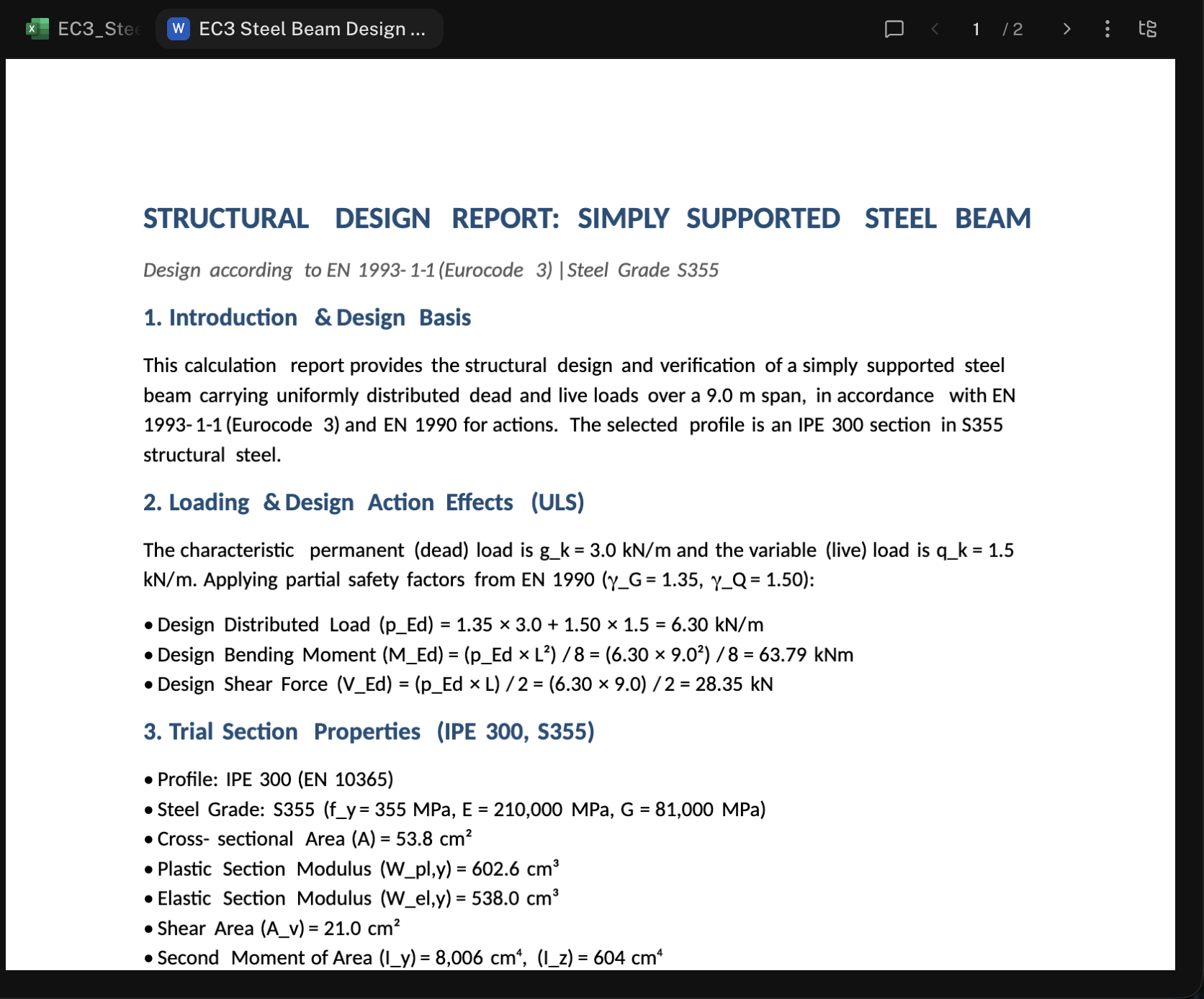Click the blue Word document icon
The height and width of the screenshot is (999, 1204).
click(x=179, y=29)
